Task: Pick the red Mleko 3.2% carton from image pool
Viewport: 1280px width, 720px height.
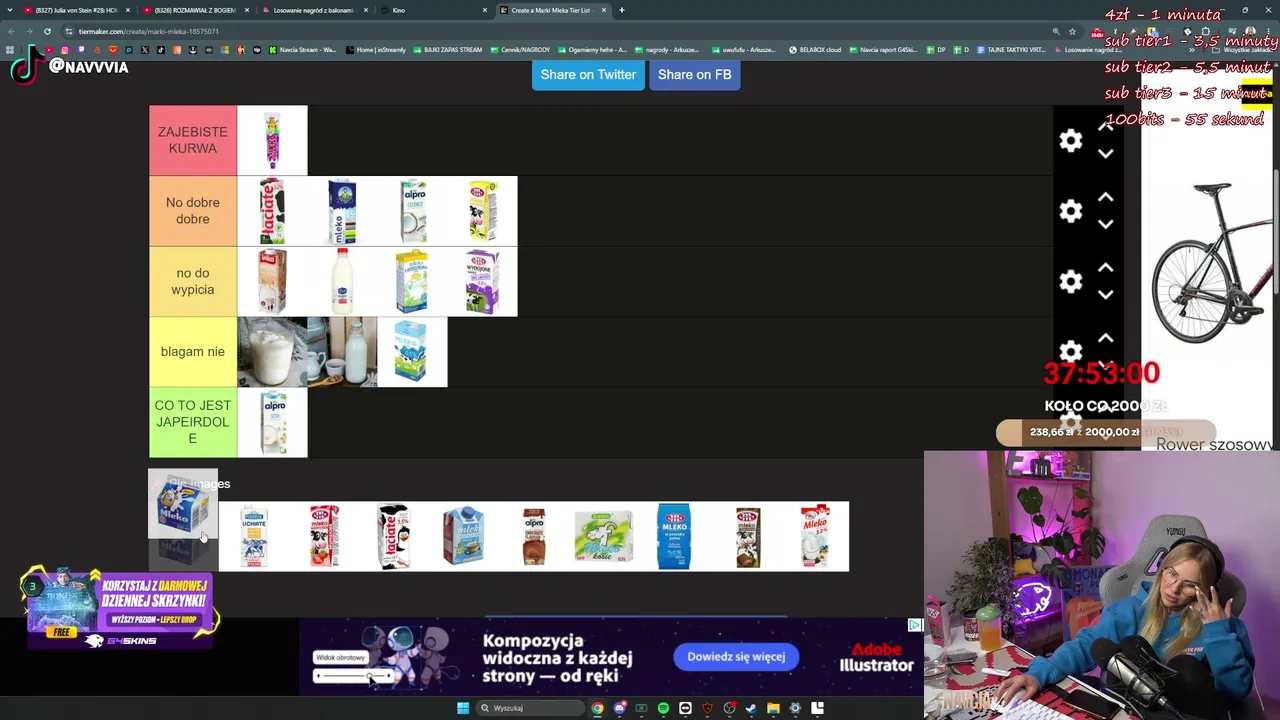Action: click(814, 537)
